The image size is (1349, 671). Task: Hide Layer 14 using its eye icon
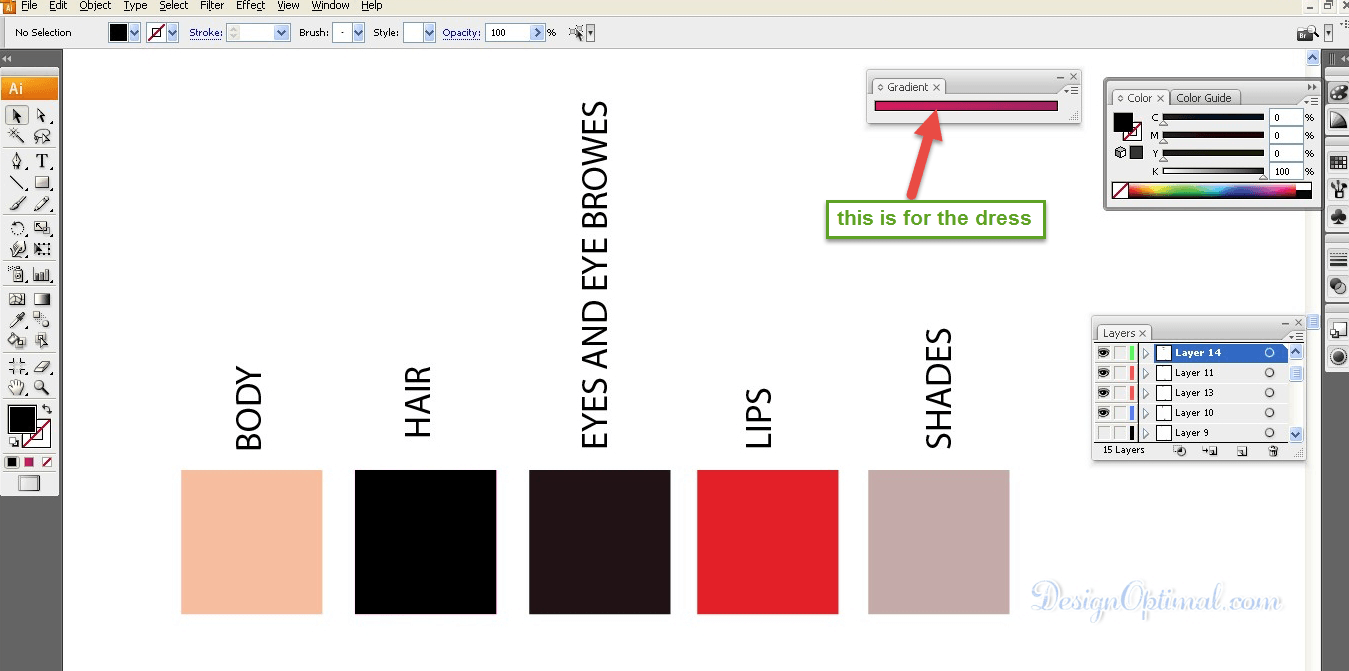click(x=1103, y=353)
